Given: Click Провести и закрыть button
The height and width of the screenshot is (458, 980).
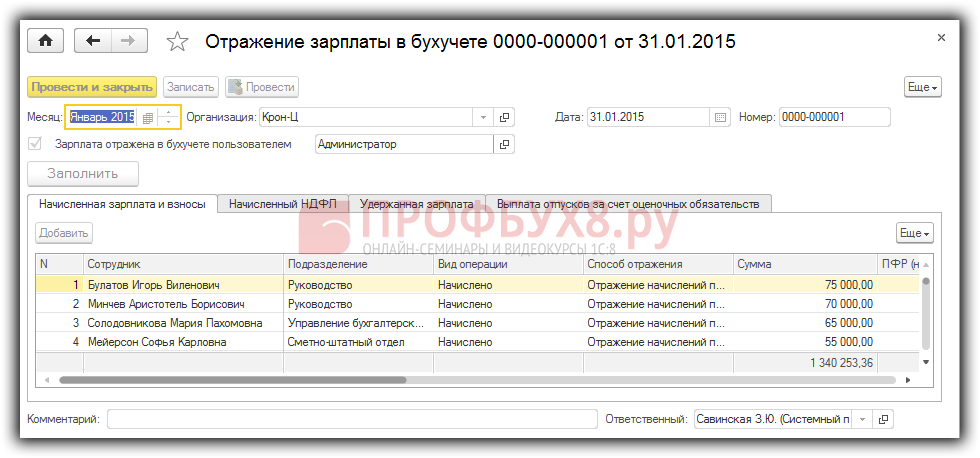Looking at the screenshot, I should (92, 87).
